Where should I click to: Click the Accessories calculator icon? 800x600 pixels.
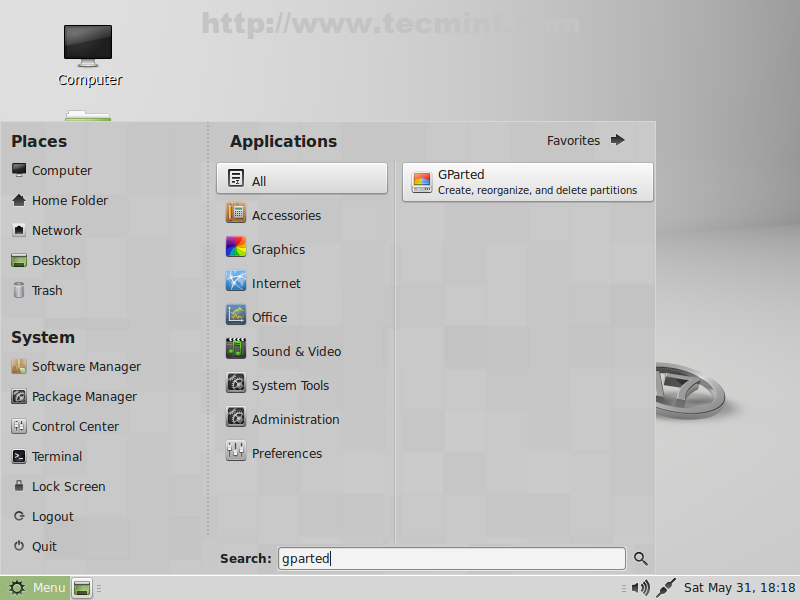[x=236, y=213]
